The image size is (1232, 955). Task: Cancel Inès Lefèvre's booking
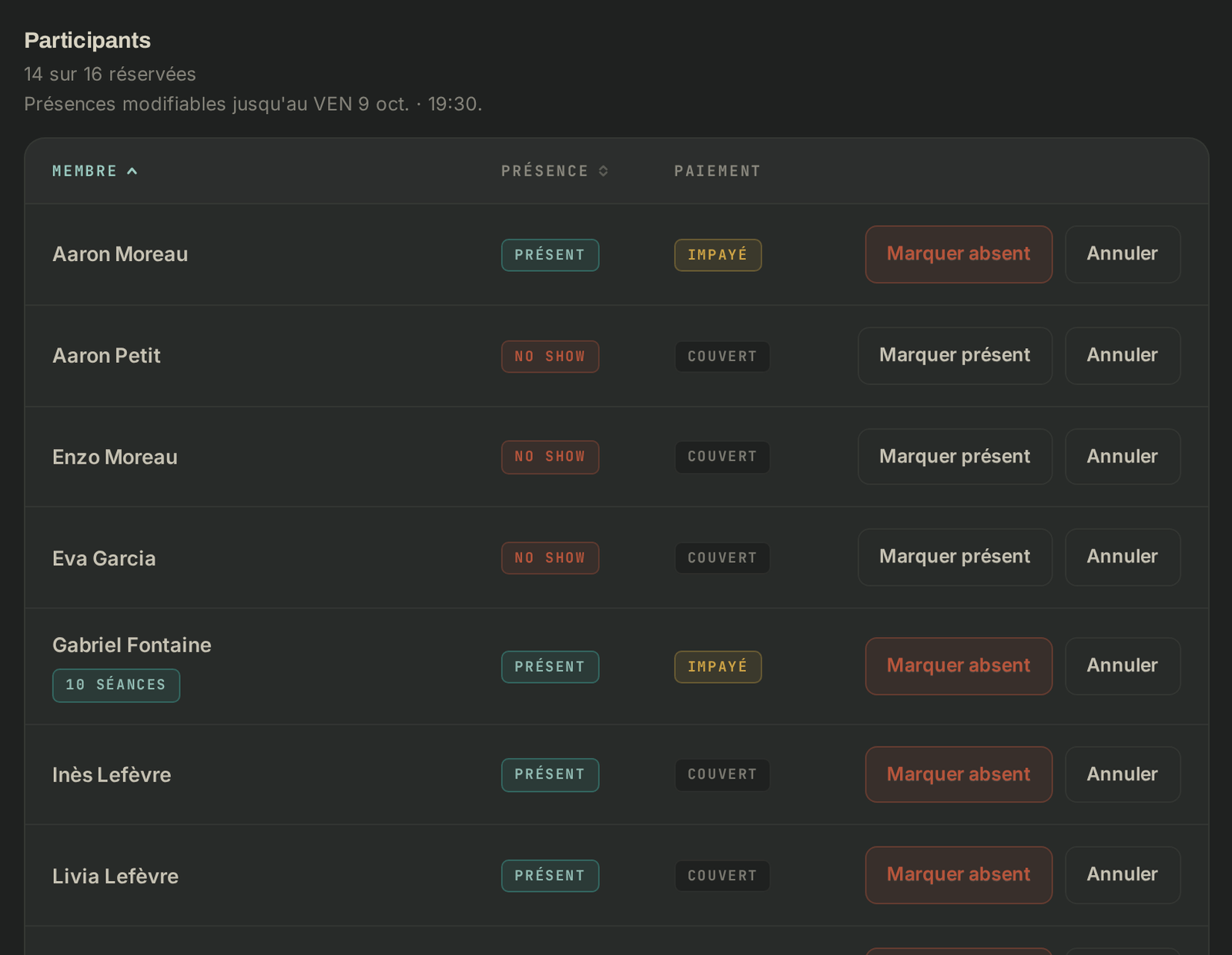point(1123,775)
